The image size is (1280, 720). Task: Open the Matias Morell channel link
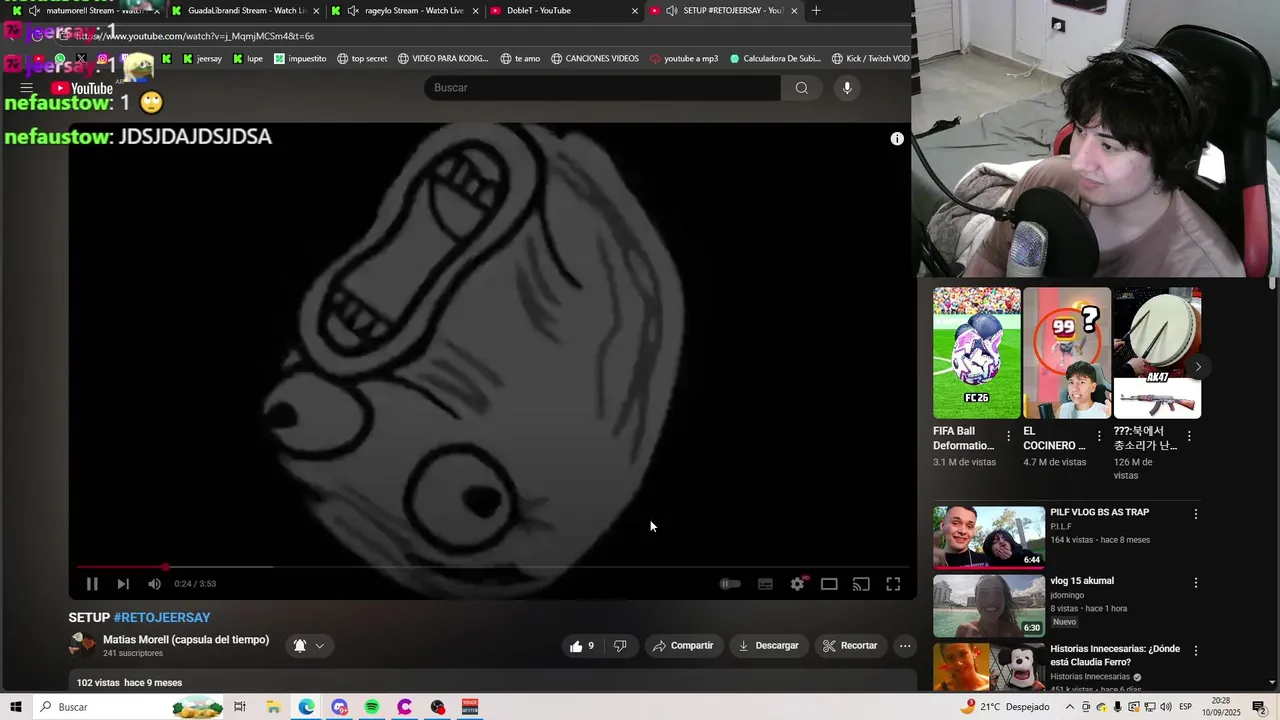[186, 640]
